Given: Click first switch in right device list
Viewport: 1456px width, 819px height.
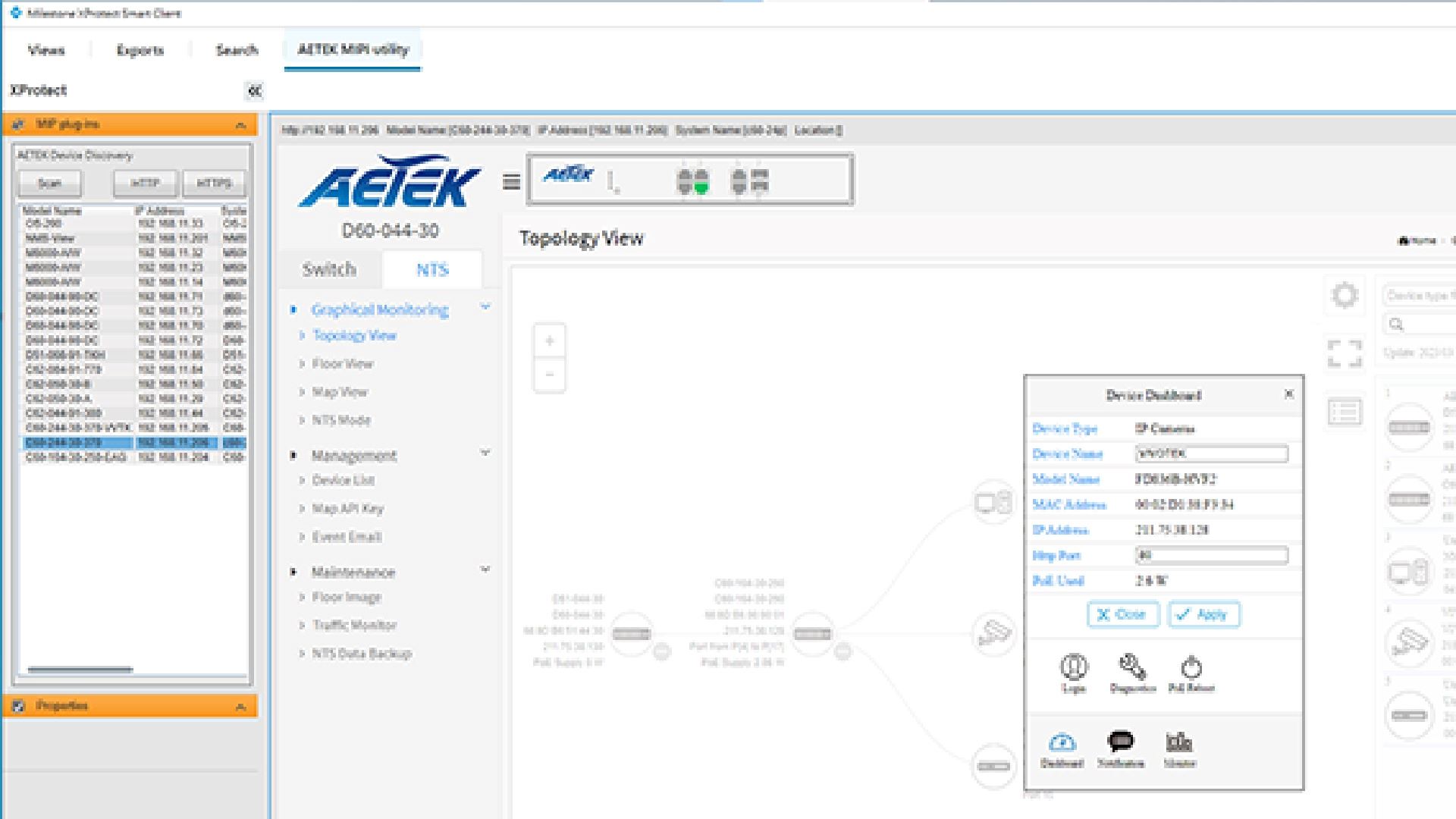Looking at the screenshot, I should click(1409, 428).
